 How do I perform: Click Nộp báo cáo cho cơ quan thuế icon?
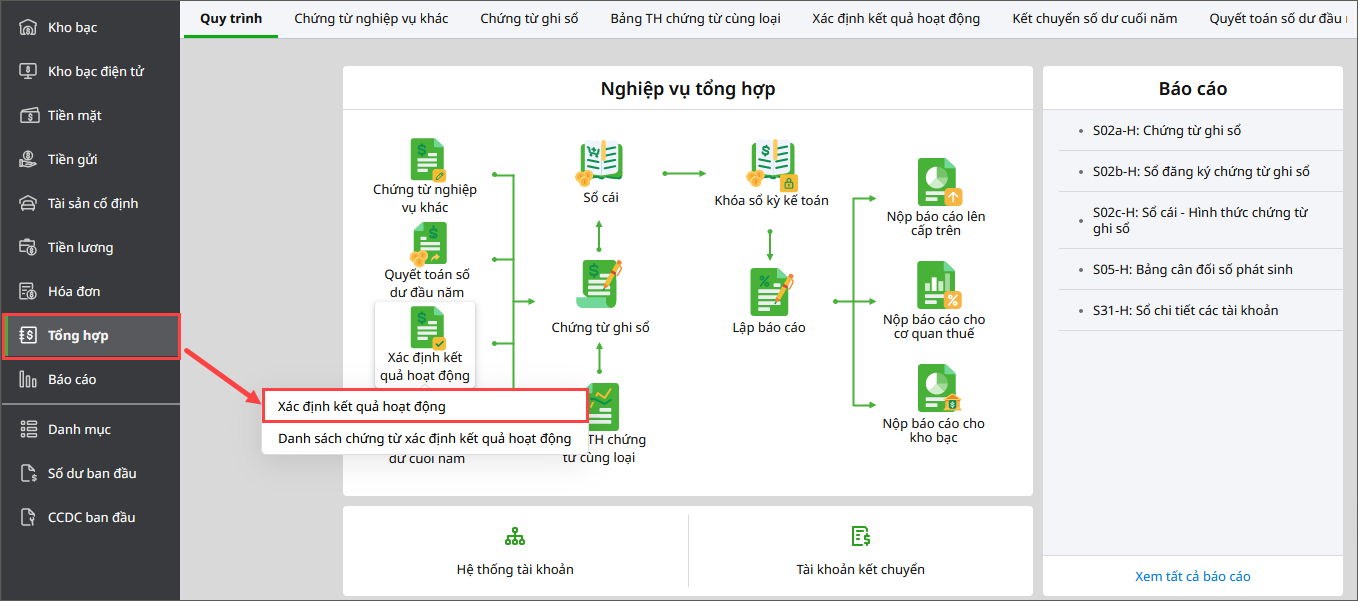pyautogui.click(x=939, y=286)
